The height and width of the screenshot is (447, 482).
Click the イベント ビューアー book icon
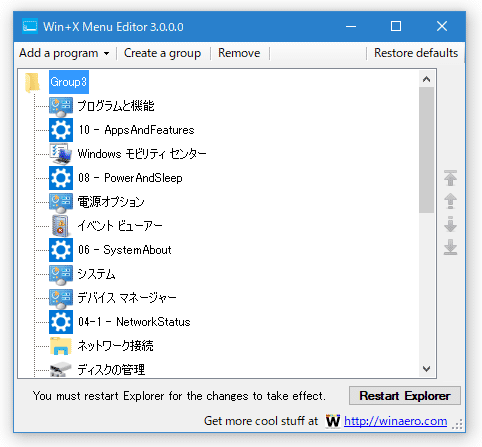(x=61, y=226)
